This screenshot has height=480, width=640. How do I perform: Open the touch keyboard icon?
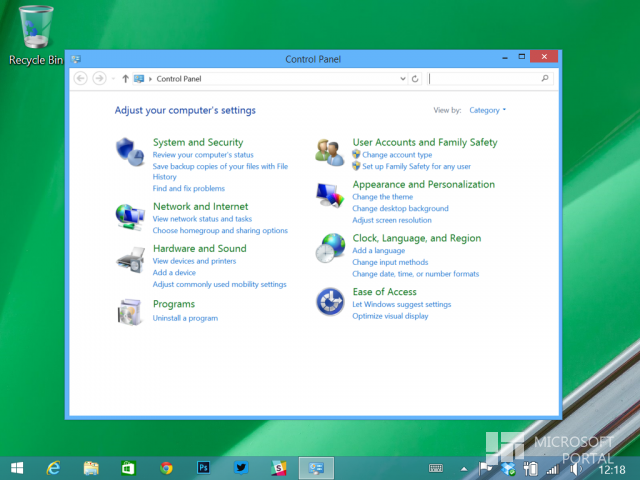click(436, 469)
